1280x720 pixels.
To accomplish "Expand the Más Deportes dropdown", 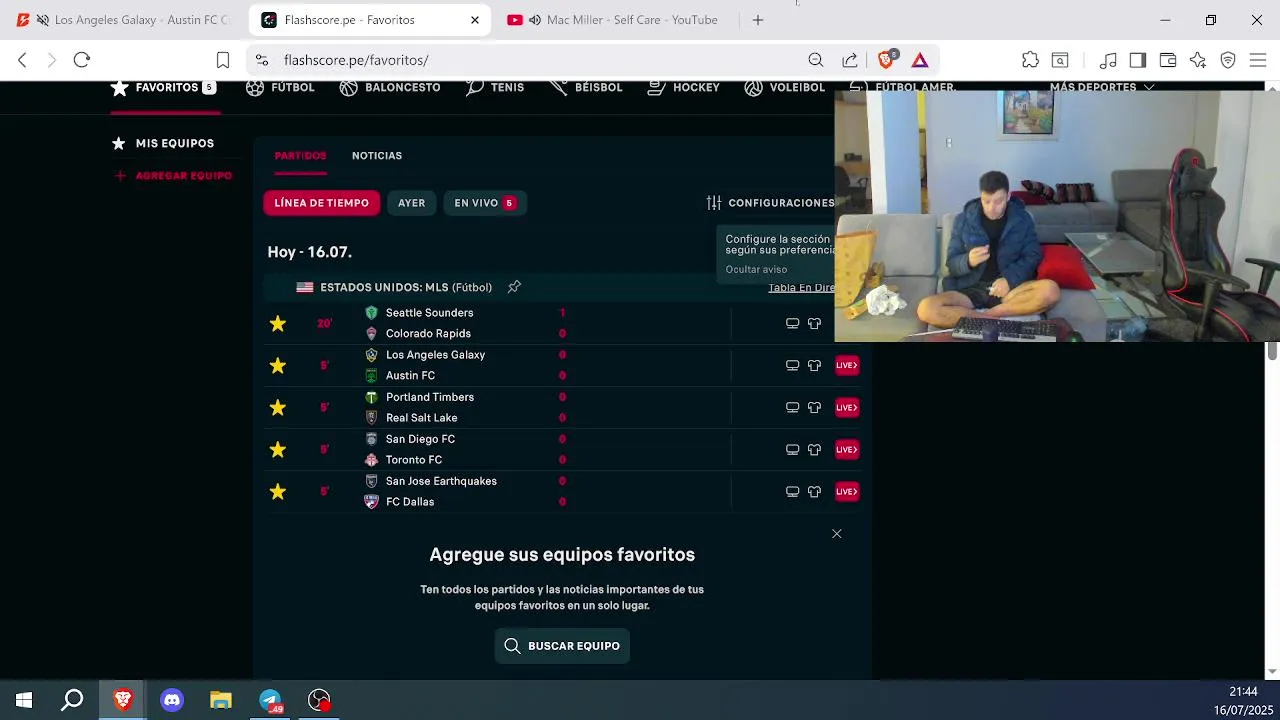I will pos(1102,87).
